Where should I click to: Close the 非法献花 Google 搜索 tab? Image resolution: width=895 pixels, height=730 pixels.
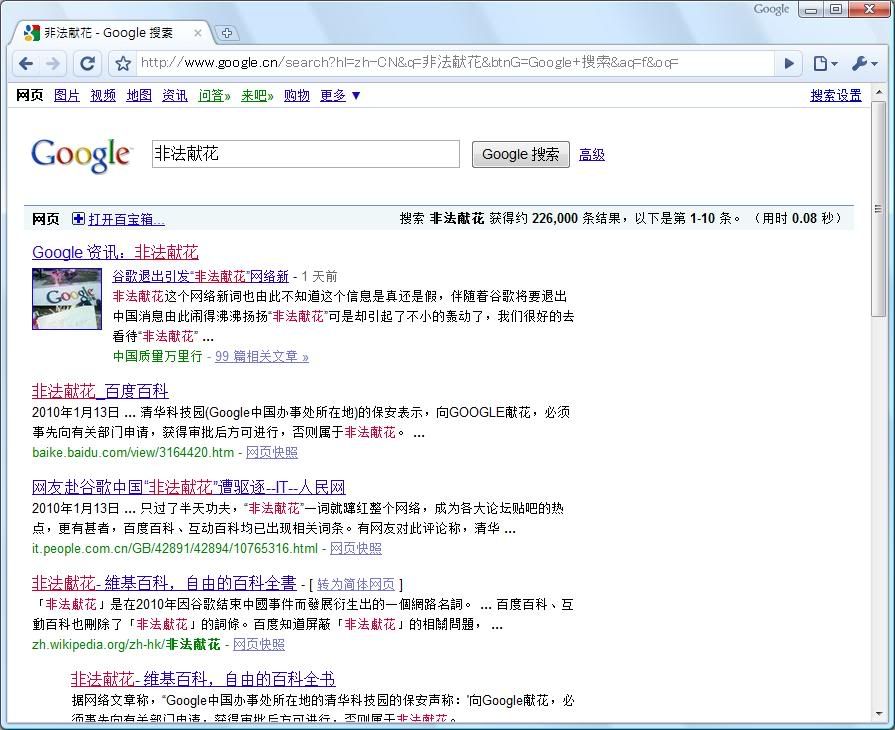(x=198, y=33)
